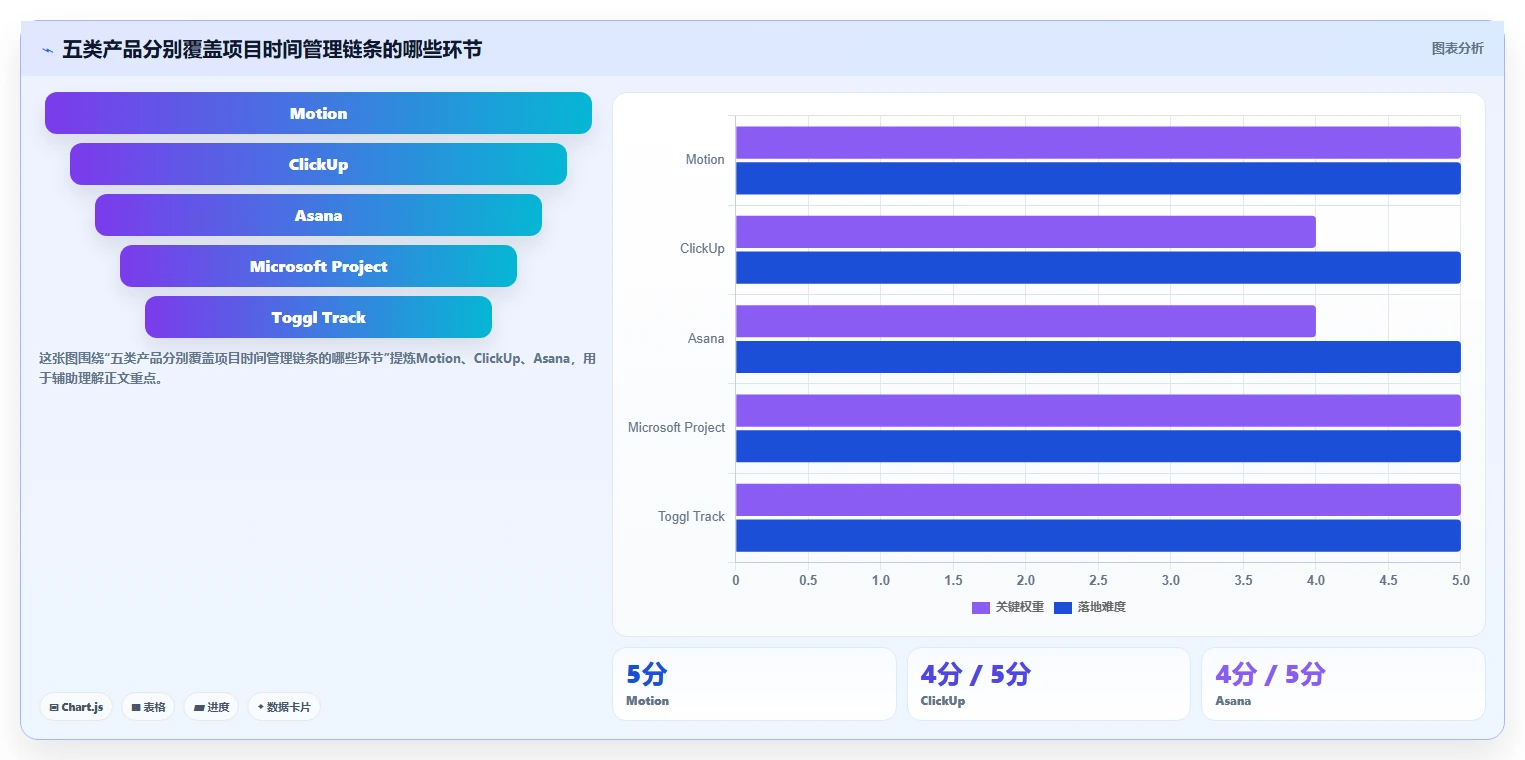The image size is (1525, 760).
Task: Open the Motion 5分 data card
Action: (x=754, y=684)
